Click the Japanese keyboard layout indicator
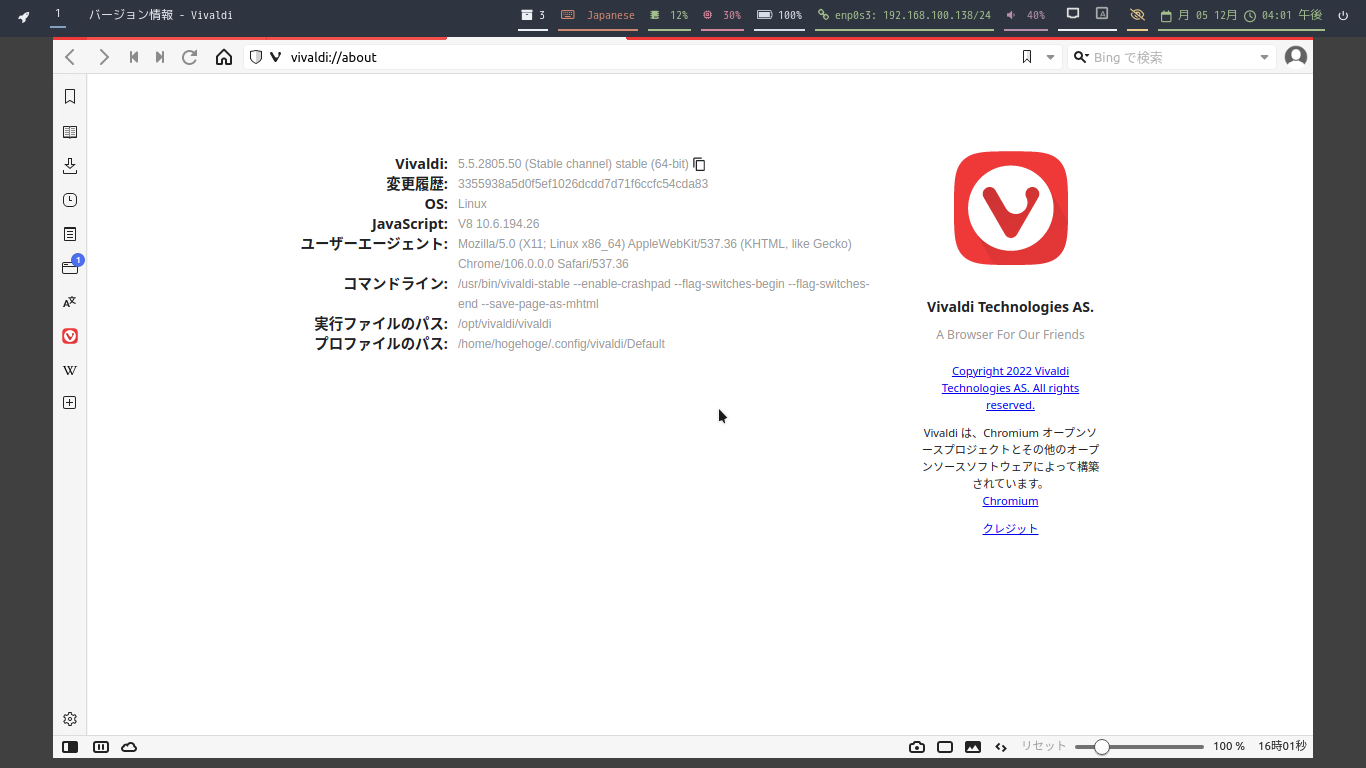 [598, 15]
